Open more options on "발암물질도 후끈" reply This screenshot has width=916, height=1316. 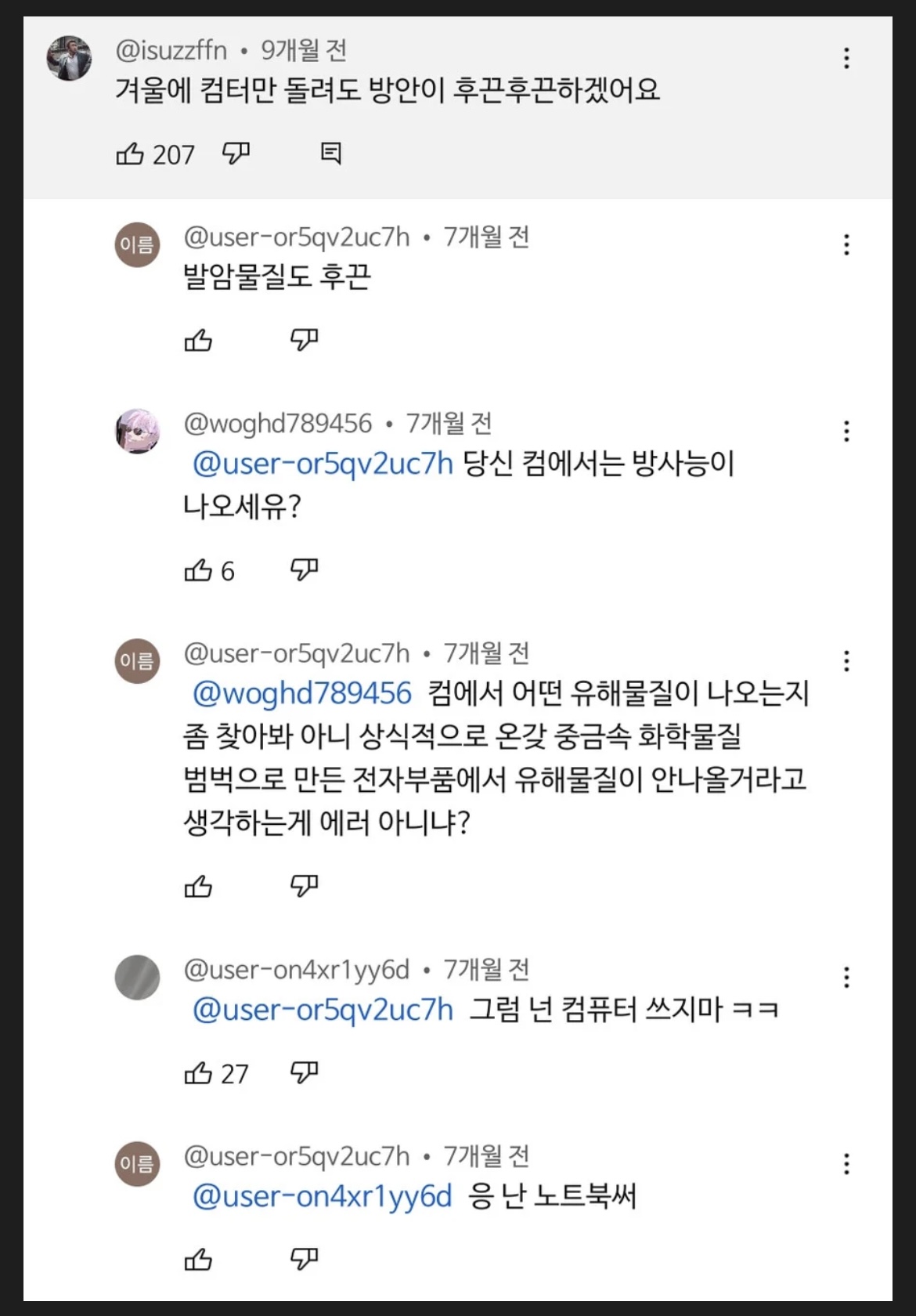[x=846, y=244]
